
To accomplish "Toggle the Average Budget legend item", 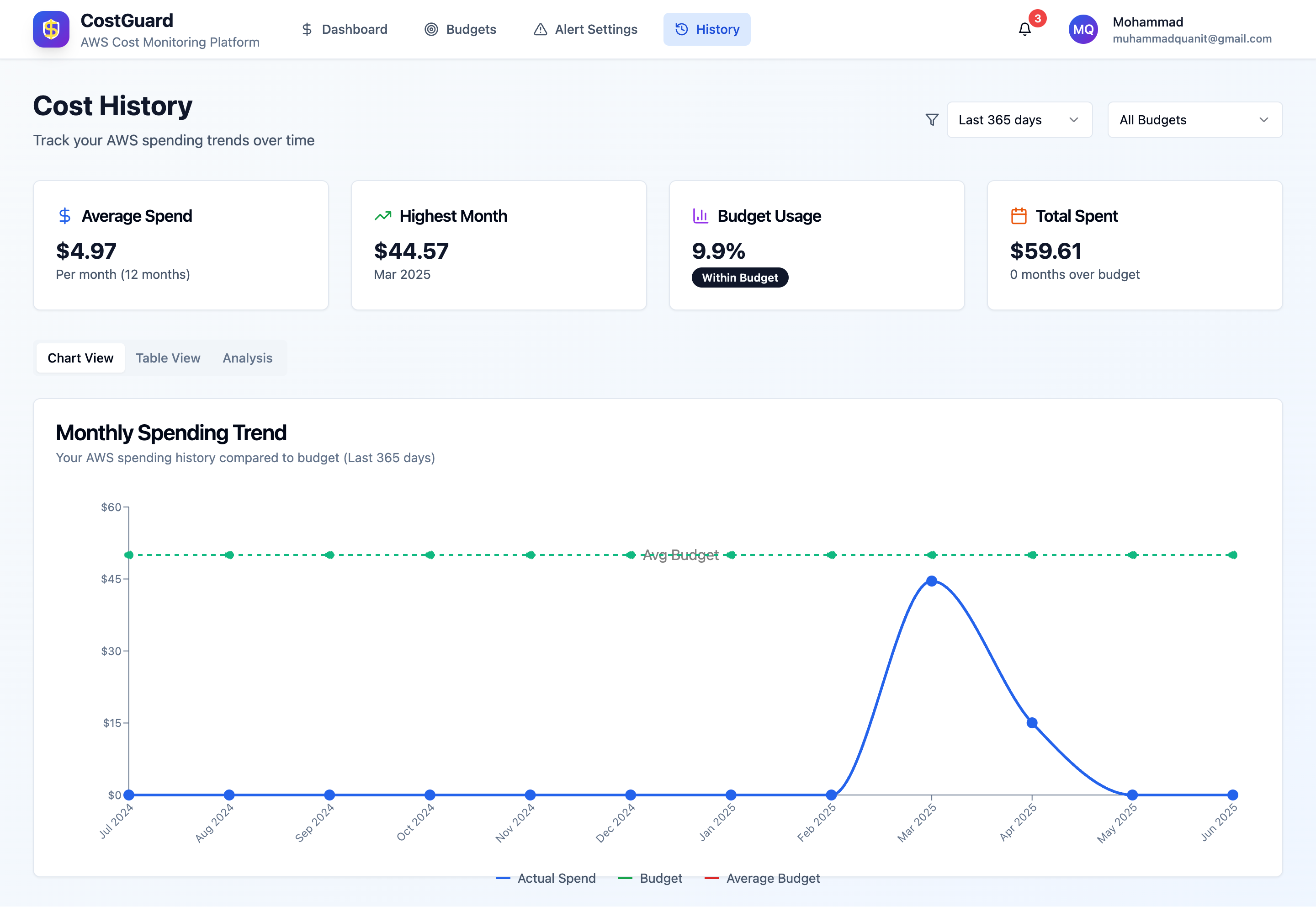I will pyautogui.click(x=762, y=878).
